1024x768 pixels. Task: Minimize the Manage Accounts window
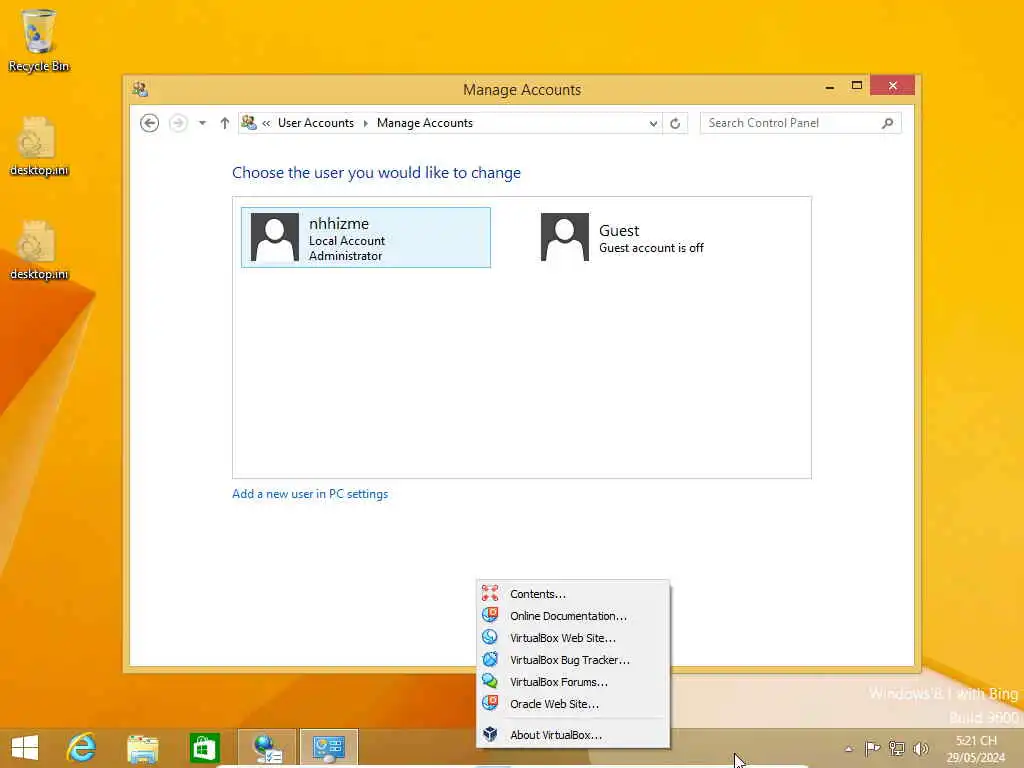coord(829,86)
